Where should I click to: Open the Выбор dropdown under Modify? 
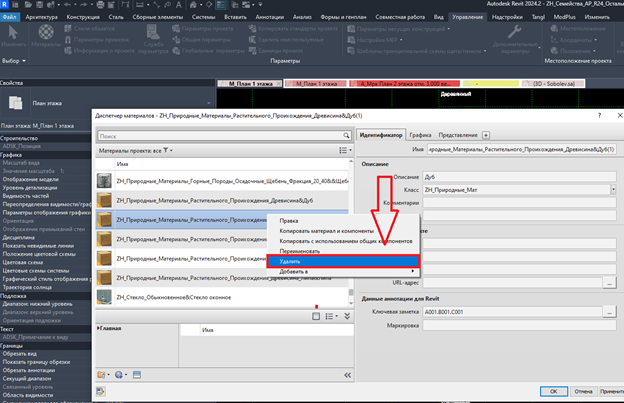pos(14,61)
